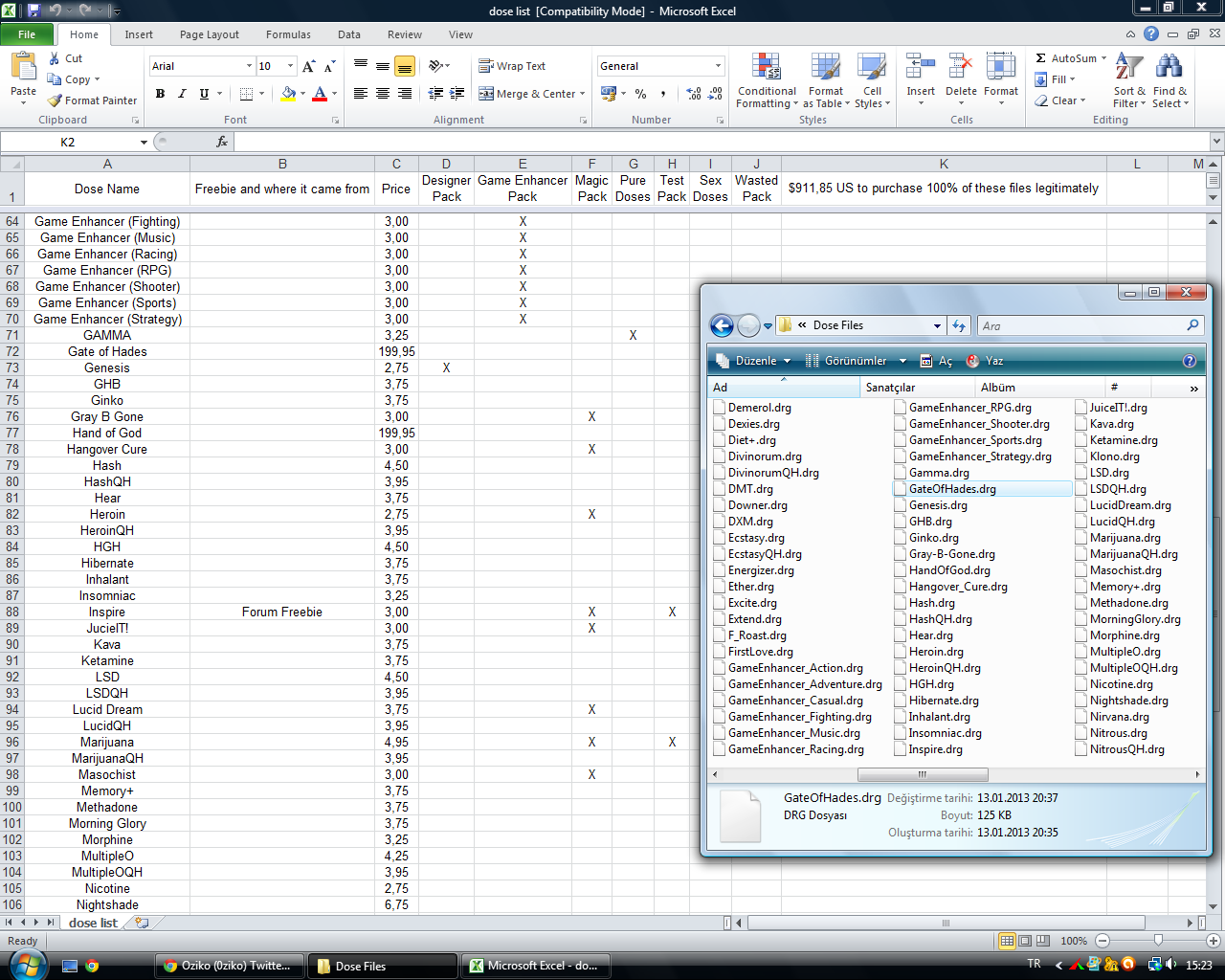The width and height of the screenshot is (1225, 980).
Task: Open Sort & Filter menu
Action: pyautogui.click(x=1129, y=81)
